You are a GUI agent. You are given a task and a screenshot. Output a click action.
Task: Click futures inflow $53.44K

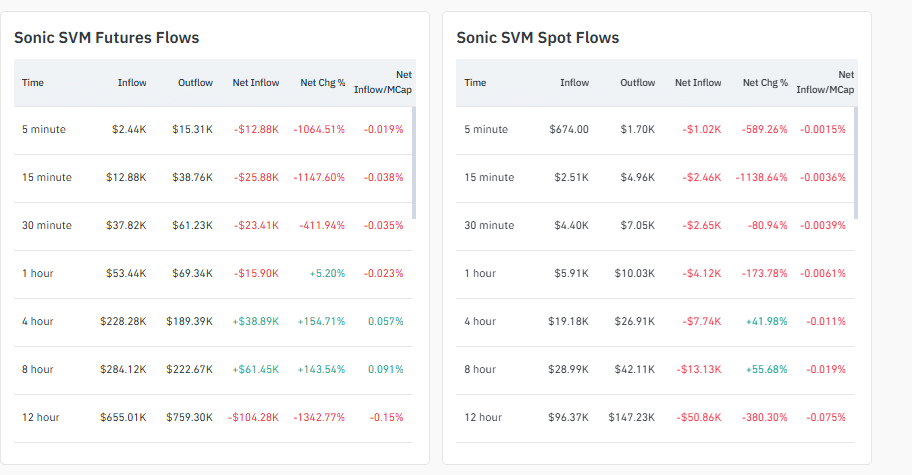126,273
